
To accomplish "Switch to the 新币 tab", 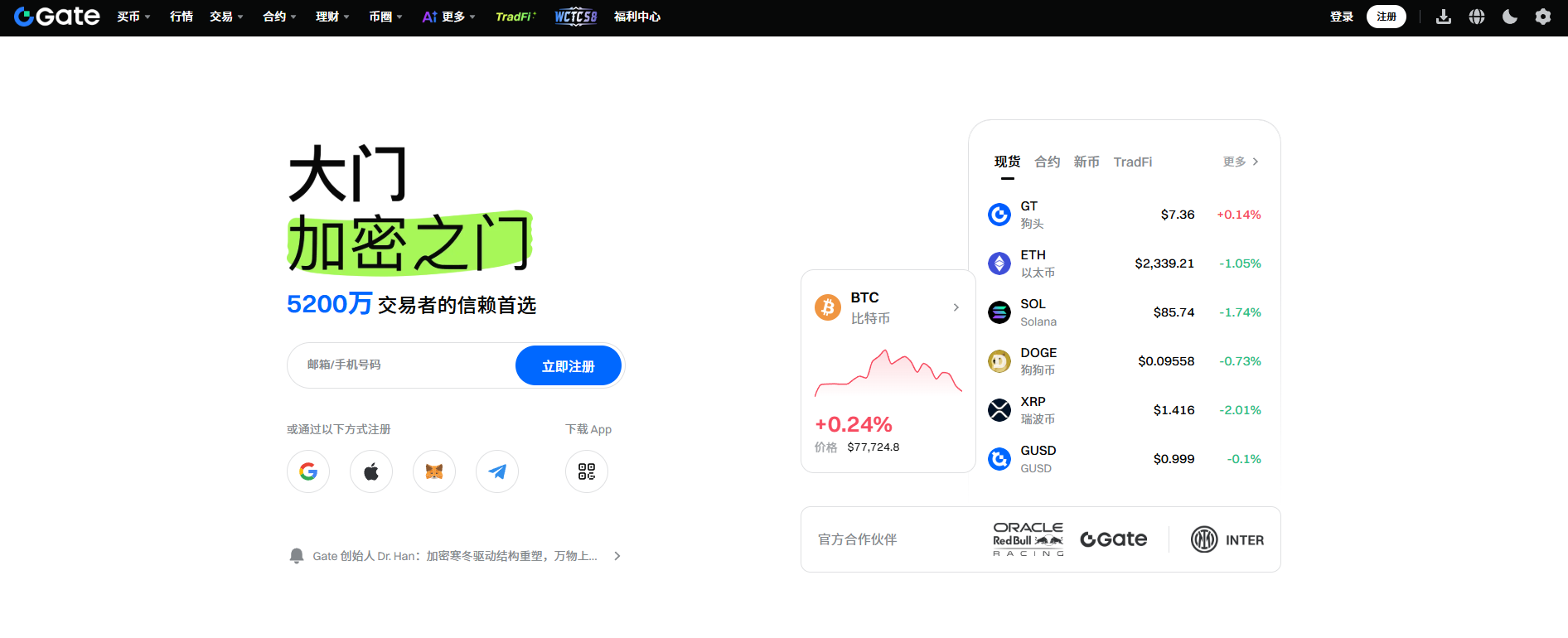I will [1086, 162].
